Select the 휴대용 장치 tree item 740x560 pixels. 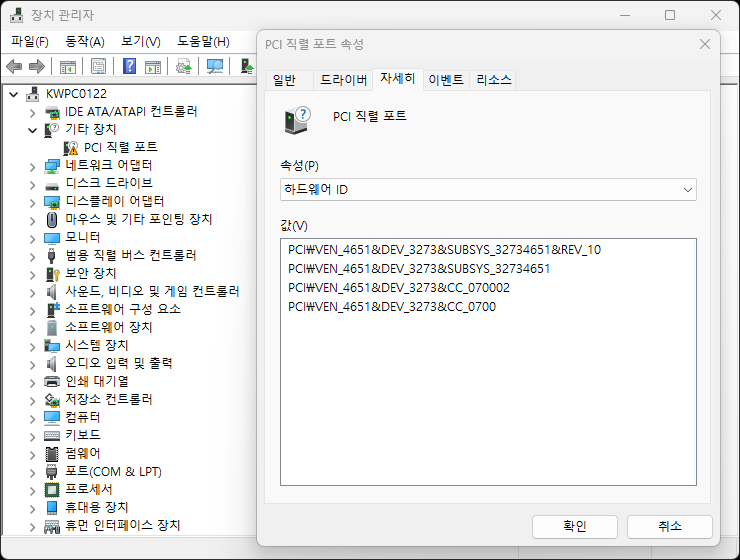97,508
